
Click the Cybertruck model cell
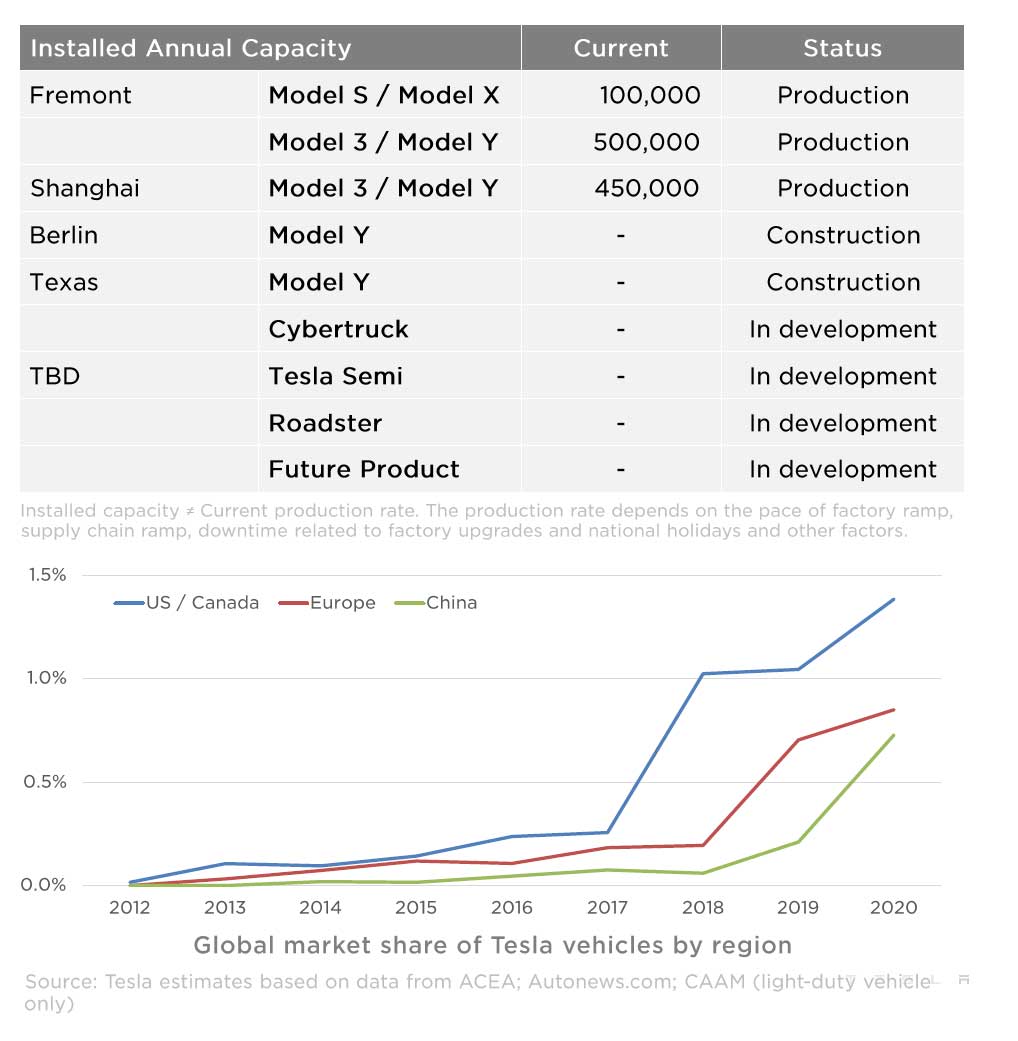tap(338, 329)
